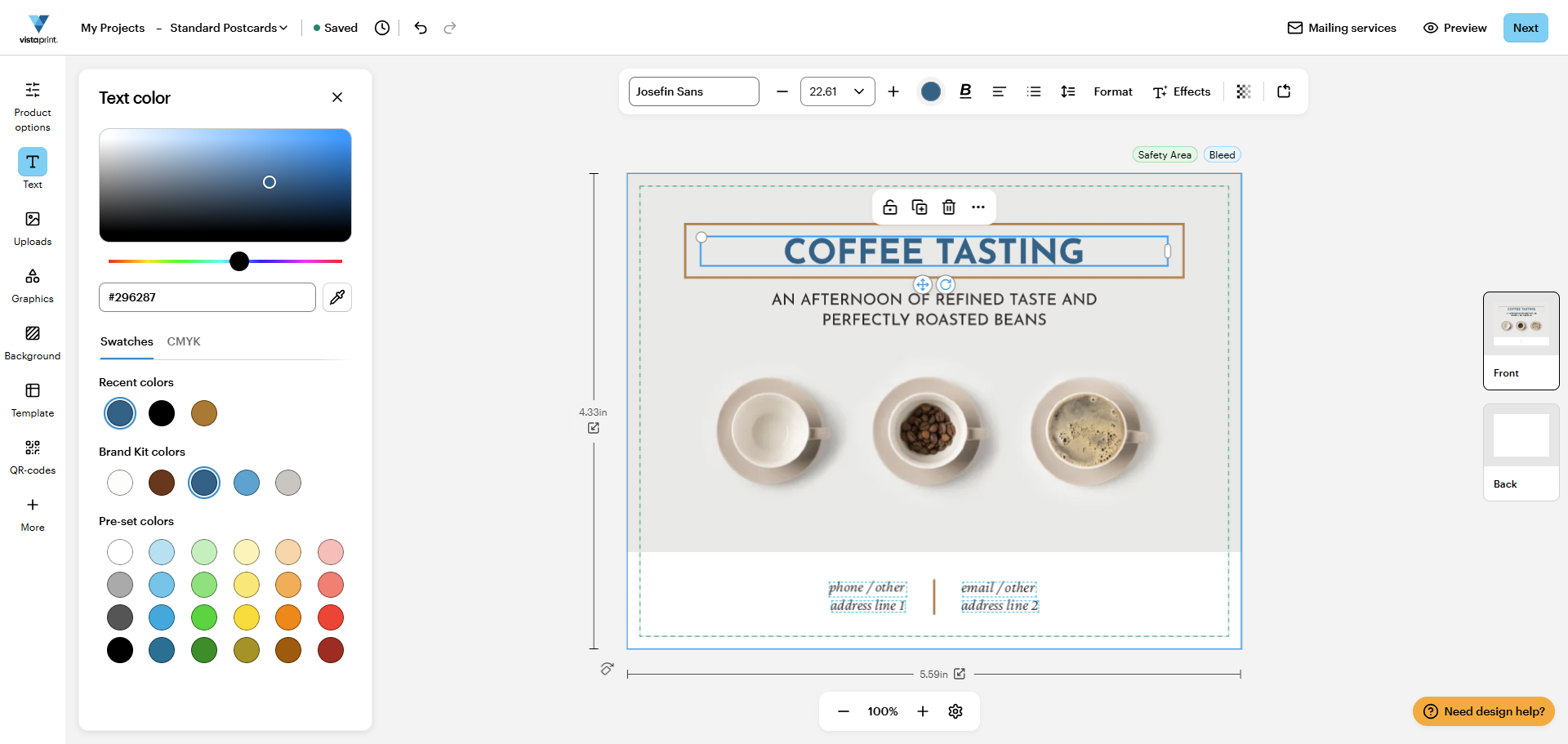Viewport: 1568px width, 744px height.
Task: Click the rotate handle below the title
Action: coord(946,284)
